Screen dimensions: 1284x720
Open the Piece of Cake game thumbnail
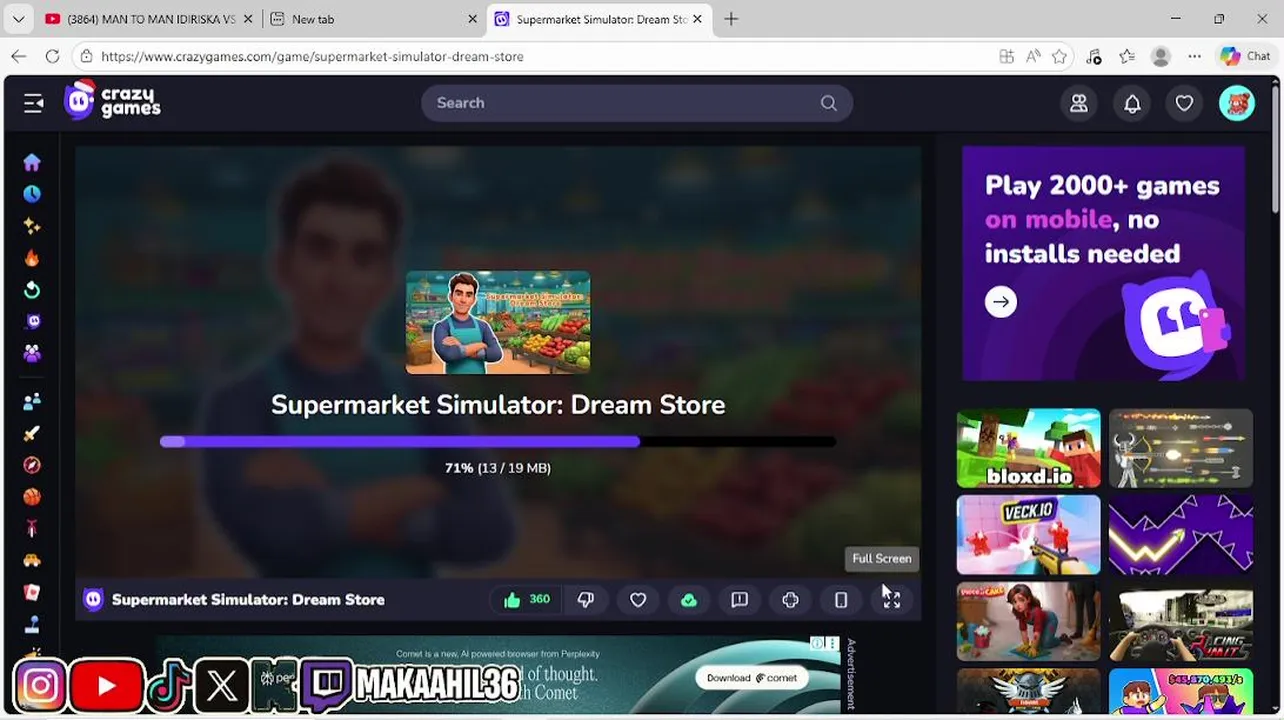(1028, 622)
